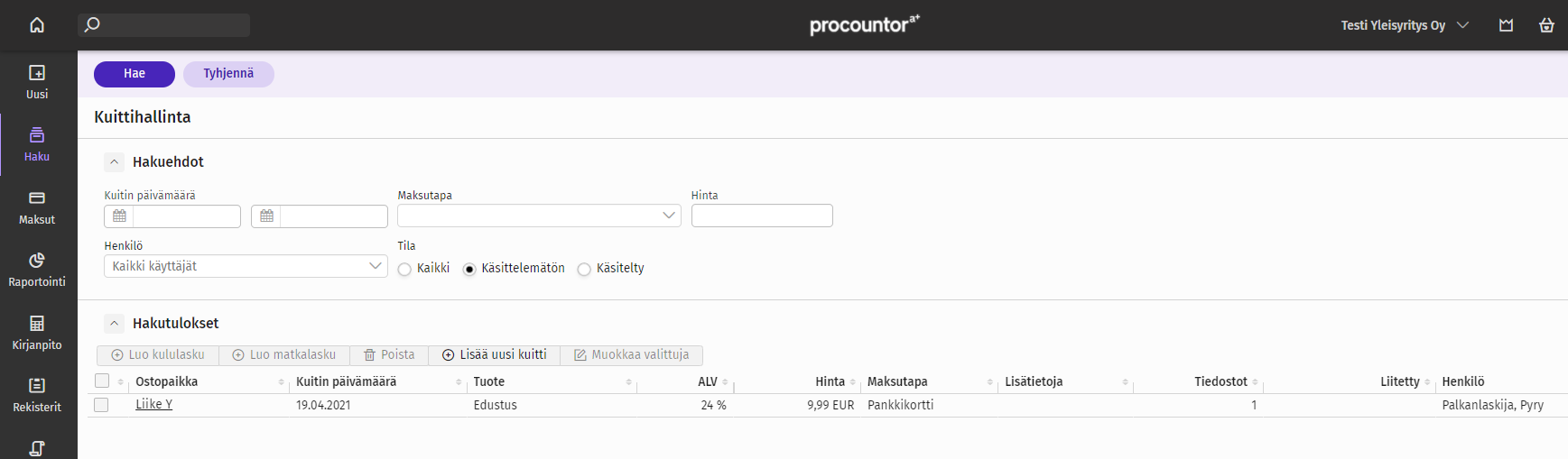The height and width of the screenshot is (459, 1568).
Task: Open Maksut sidebar section
Action: [37, 207]
